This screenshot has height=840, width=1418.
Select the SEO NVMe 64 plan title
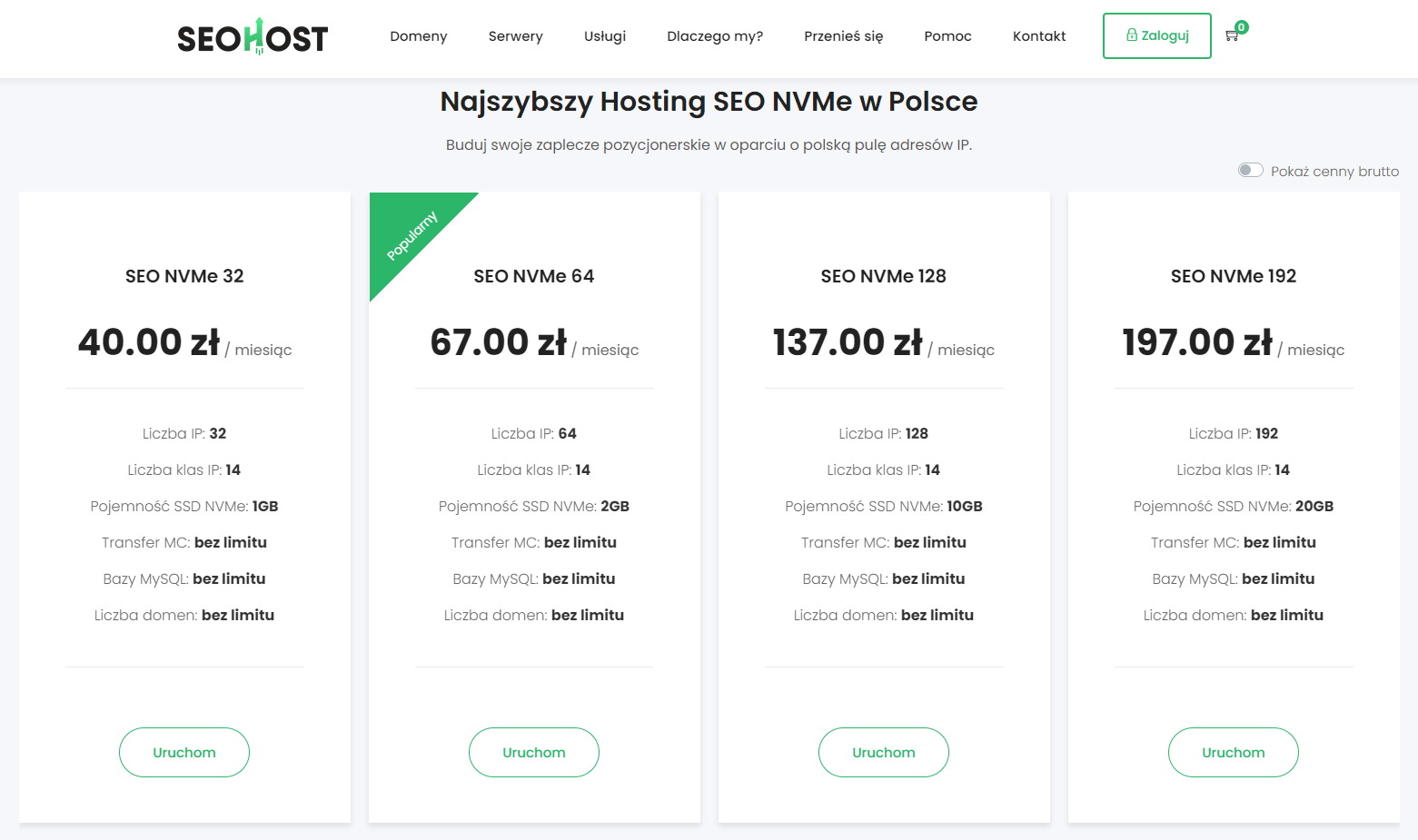tap(534, 276)
